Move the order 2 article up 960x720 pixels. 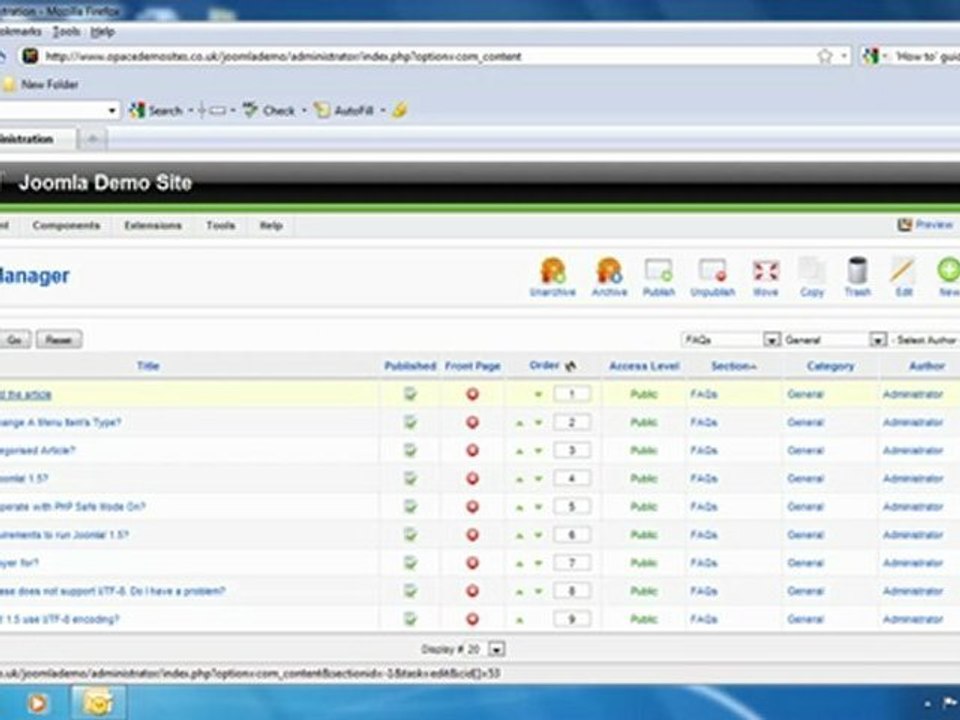coord(519,423)
